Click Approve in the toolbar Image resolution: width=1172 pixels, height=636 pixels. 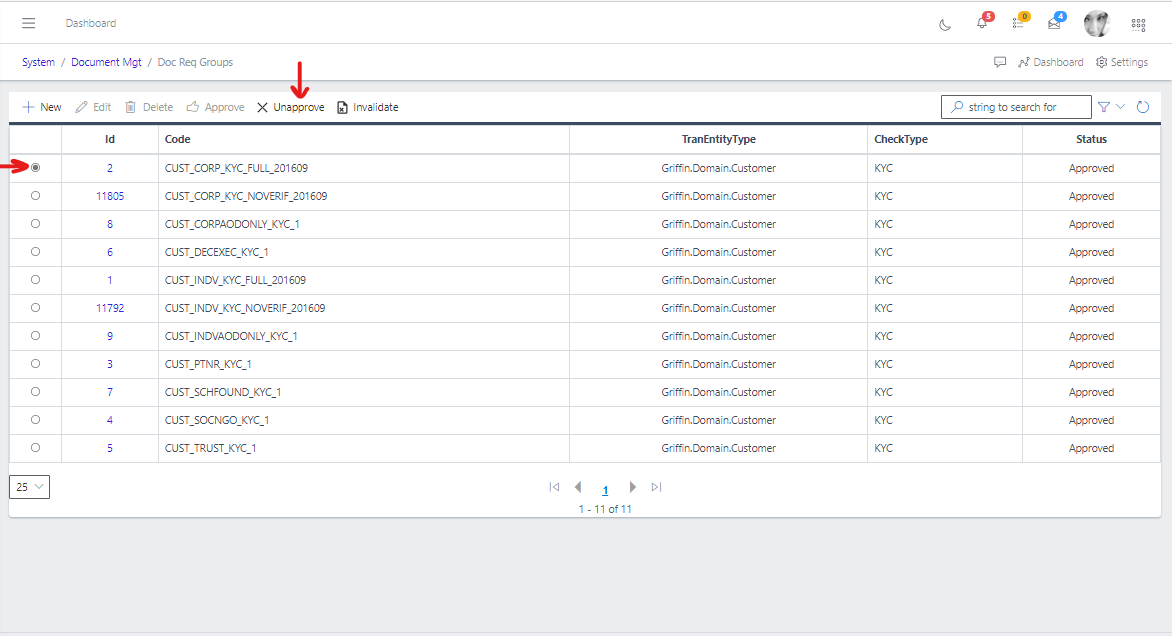click(x=215, y=107)
